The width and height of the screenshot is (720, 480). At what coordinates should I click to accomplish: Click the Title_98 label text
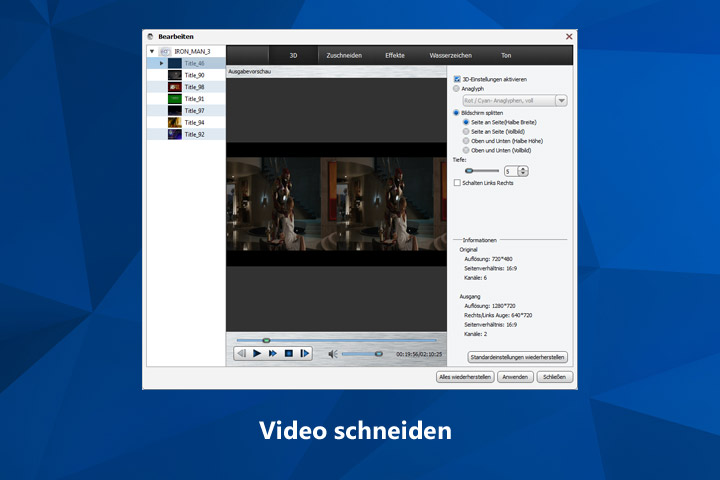(x=194, y=87)
